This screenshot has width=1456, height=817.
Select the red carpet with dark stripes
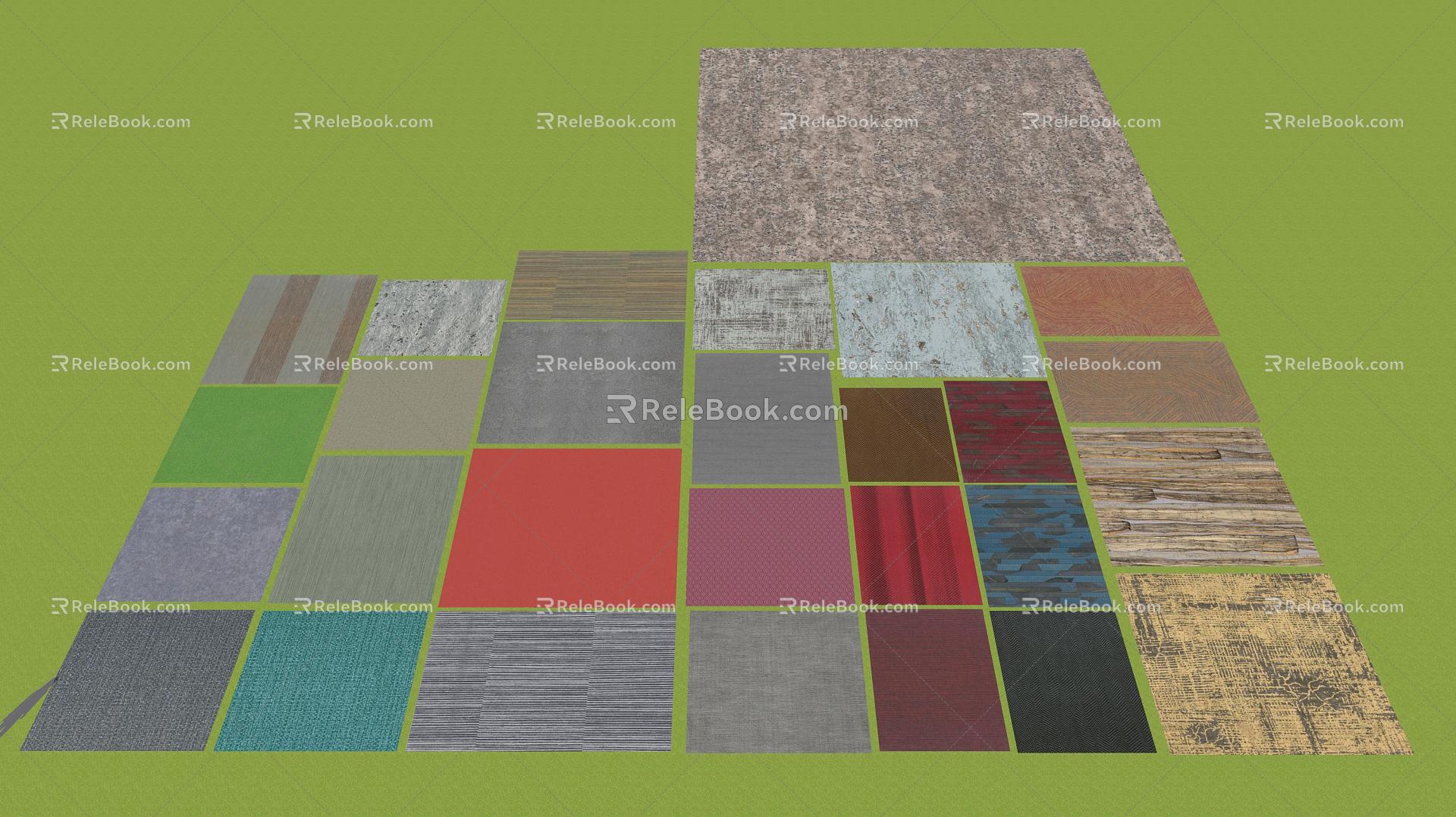coord(915,545)
